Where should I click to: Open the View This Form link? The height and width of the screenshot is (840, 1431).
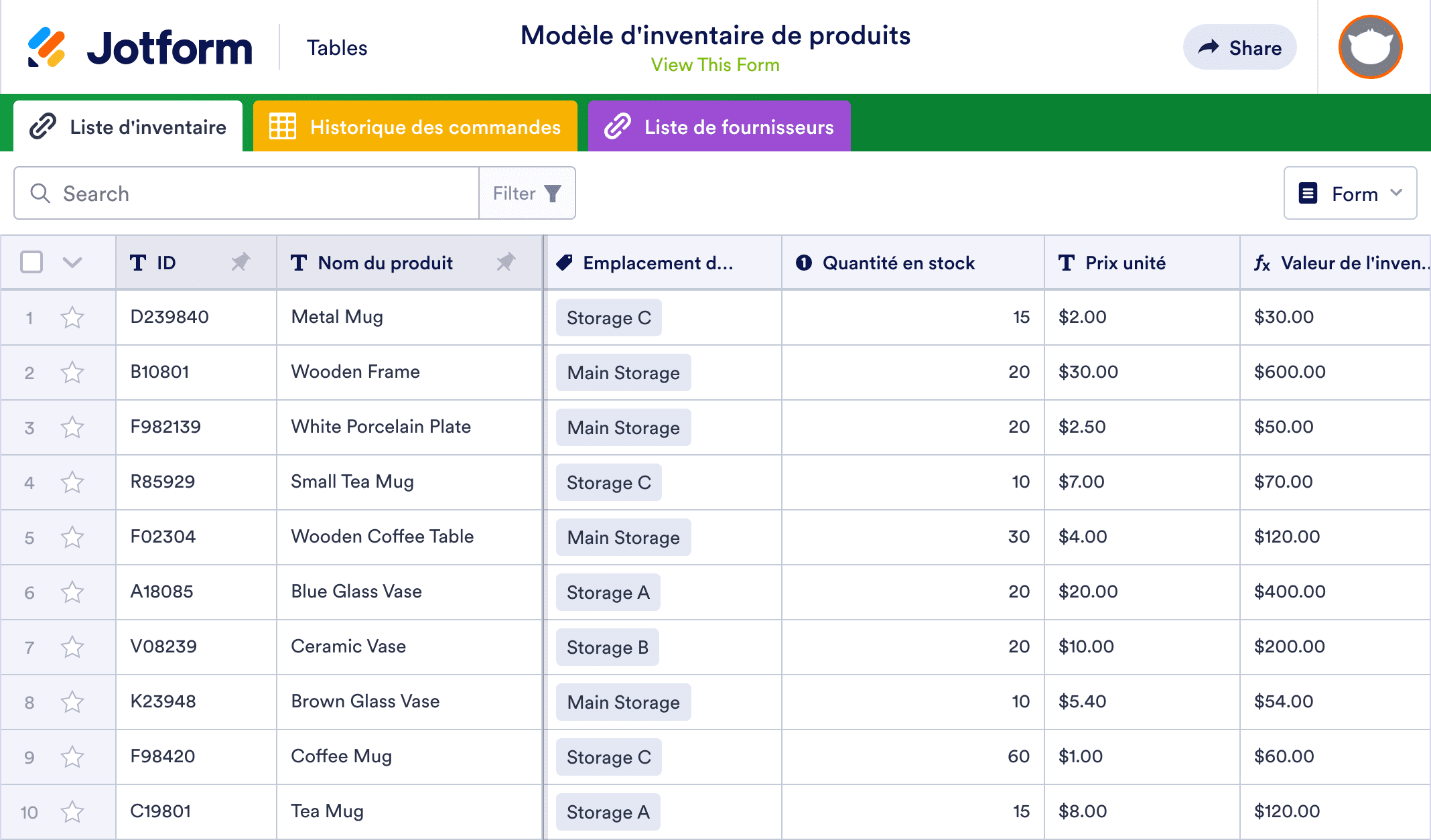tap(715, 65)
